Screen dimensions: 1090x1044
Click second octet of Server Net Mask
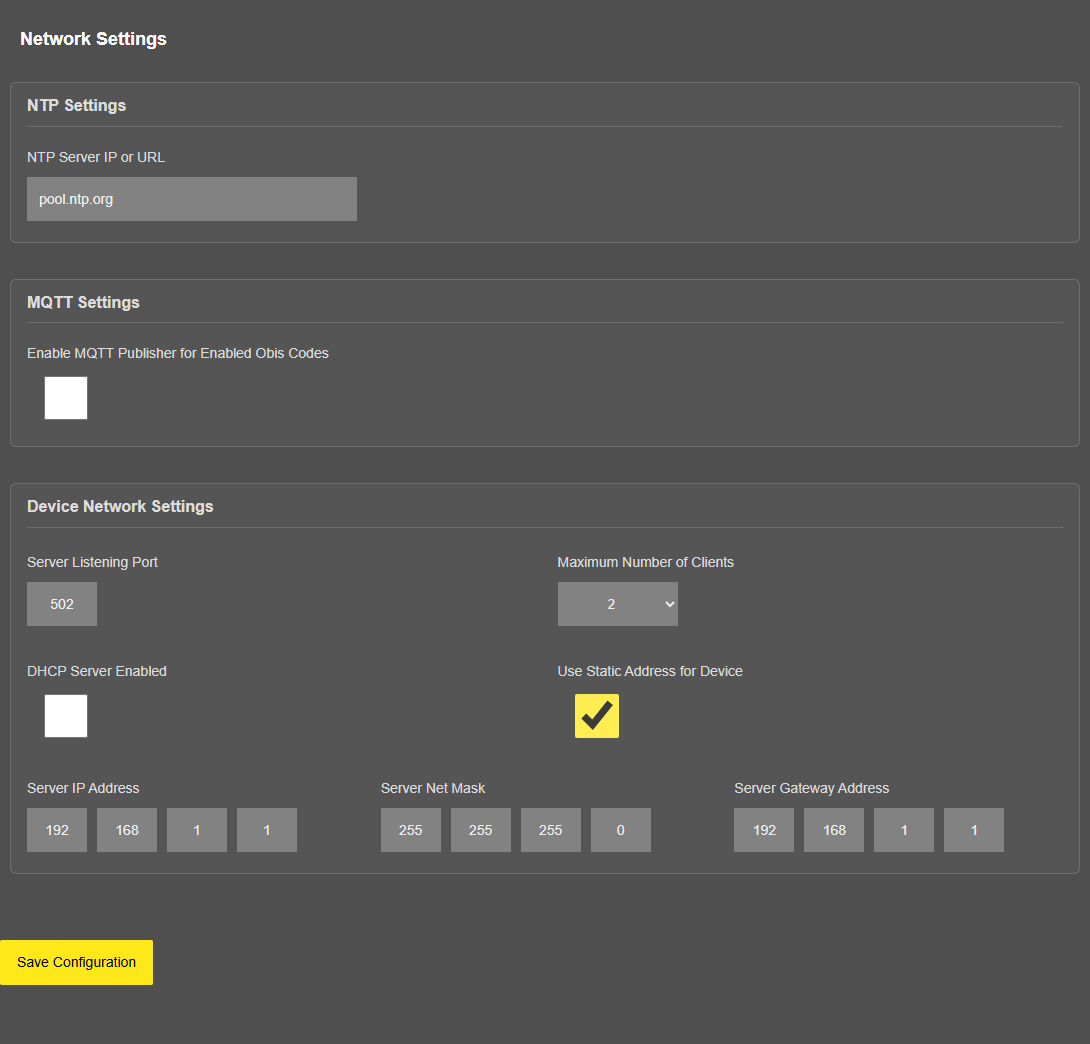point(481,830)
